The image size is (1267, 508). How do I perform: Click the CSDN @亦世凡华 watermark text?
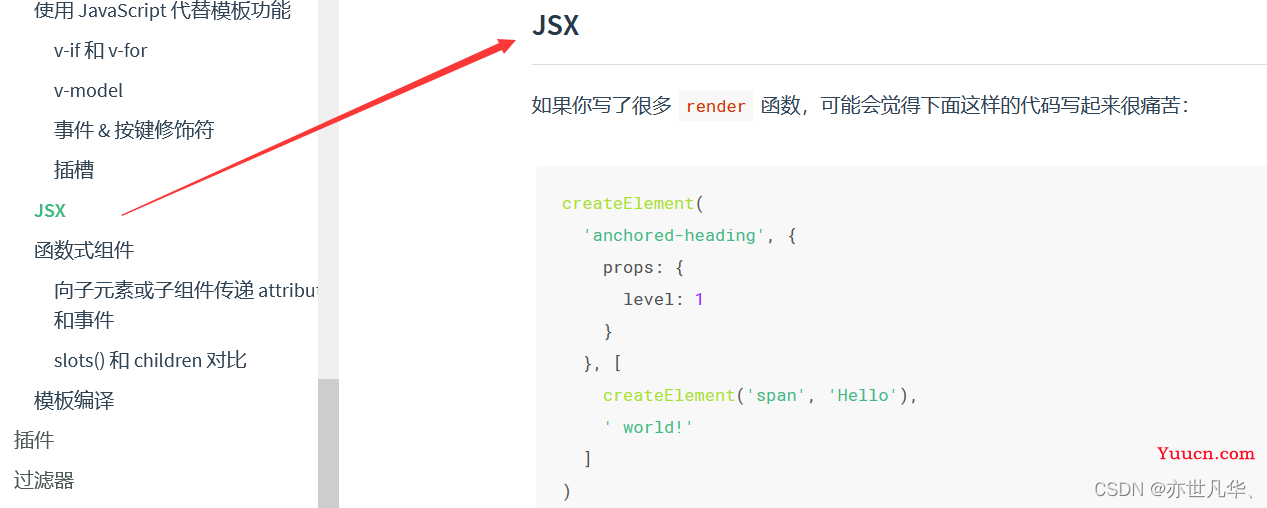[1176, 489]
